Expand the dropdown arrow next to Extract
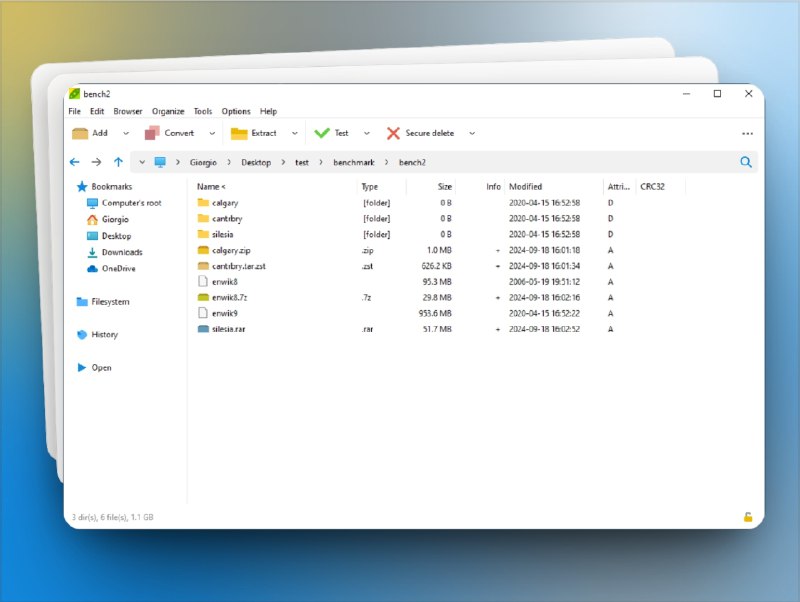This screenshot has width=800, height=602. (294, 133)
